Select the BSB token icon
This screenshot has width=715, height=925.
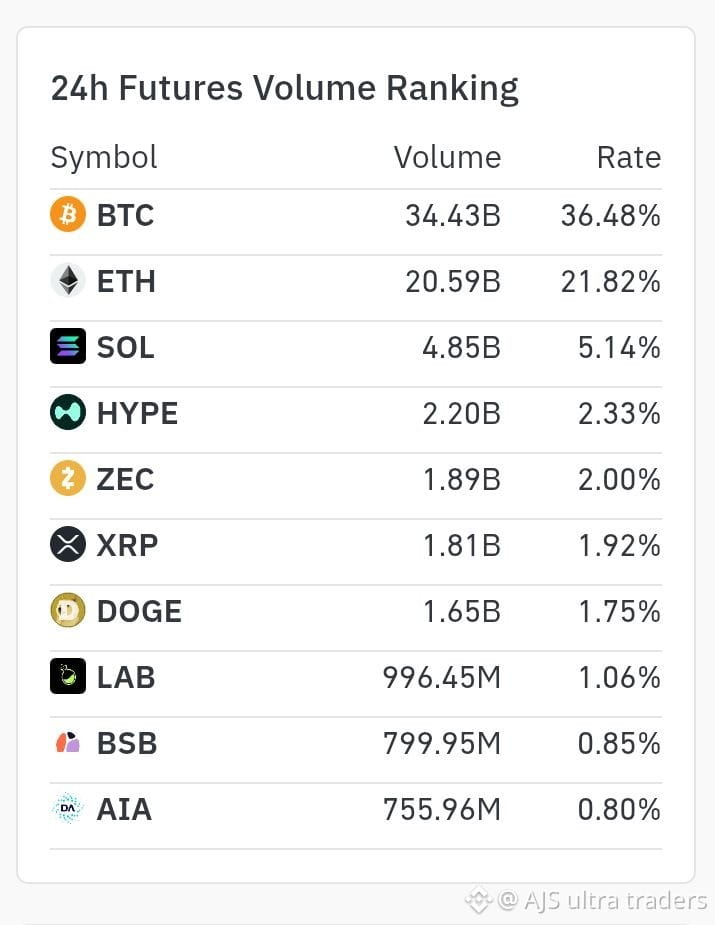point(68,743)
